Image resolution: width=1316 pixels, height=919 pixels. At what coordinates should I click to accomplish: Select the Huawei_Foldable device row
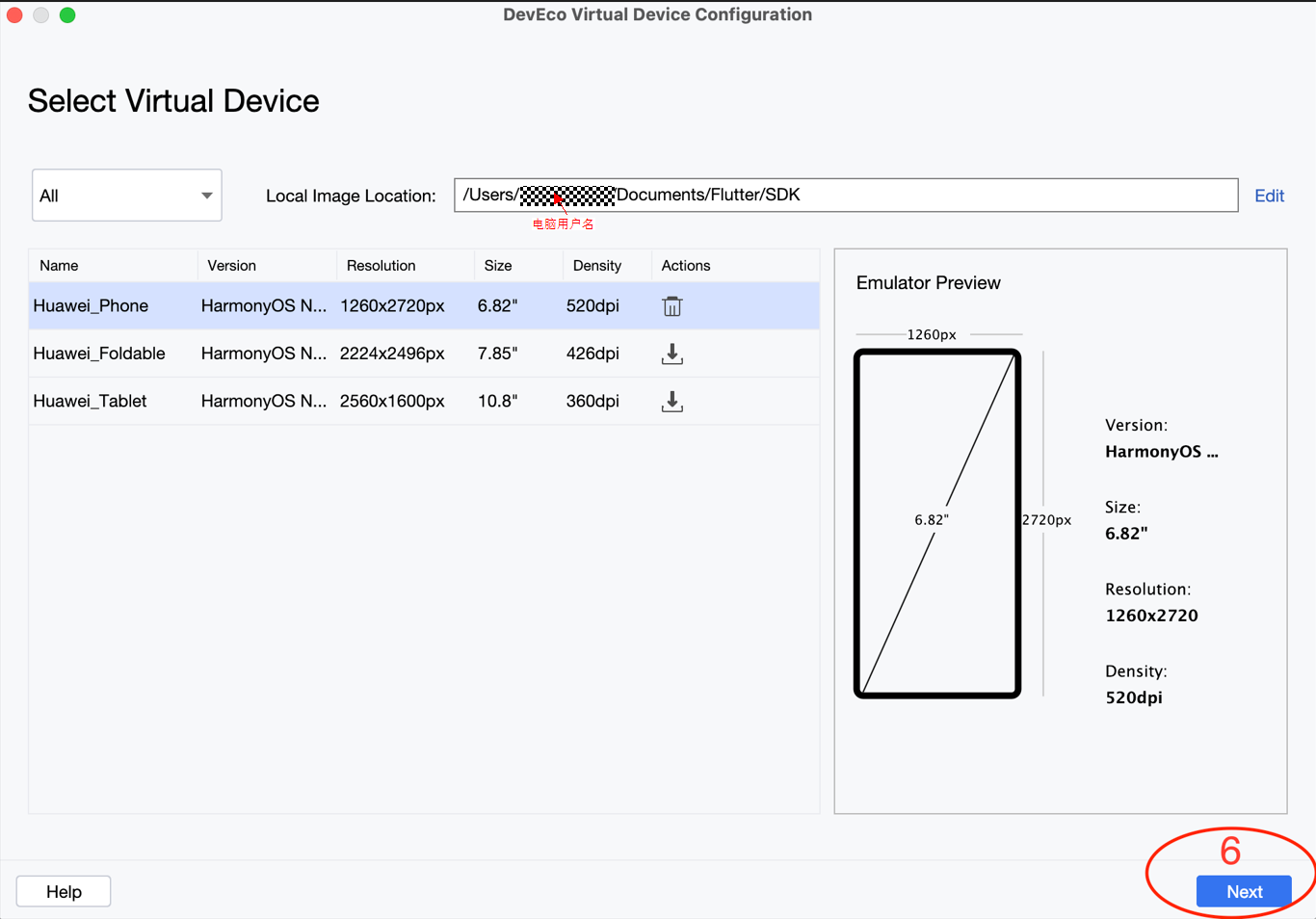99,354
